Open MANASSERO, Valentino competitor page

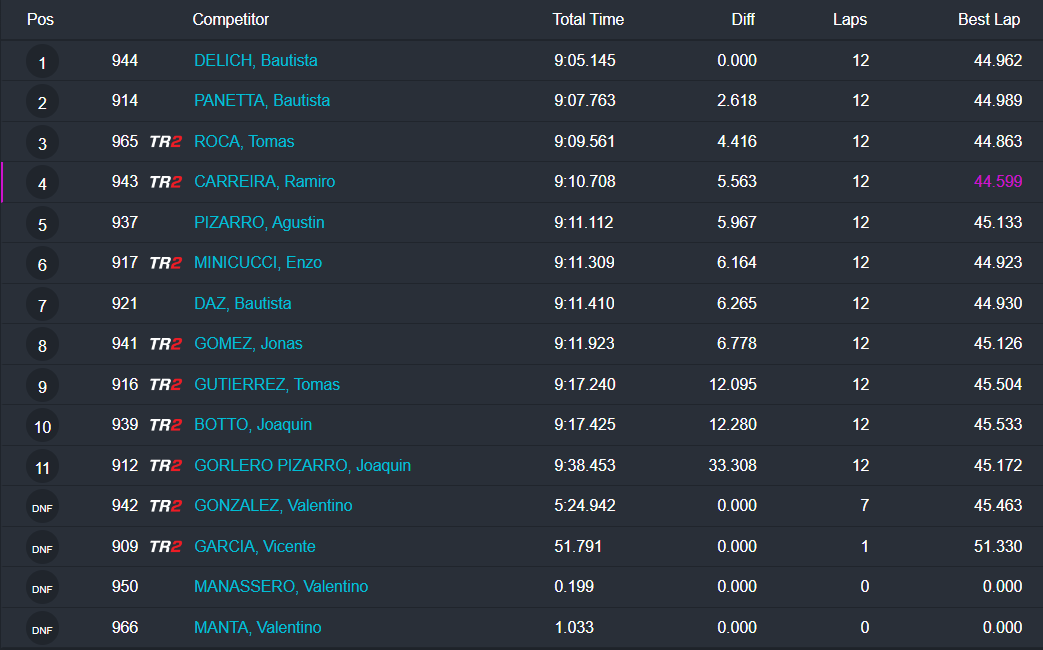(280, 586)
